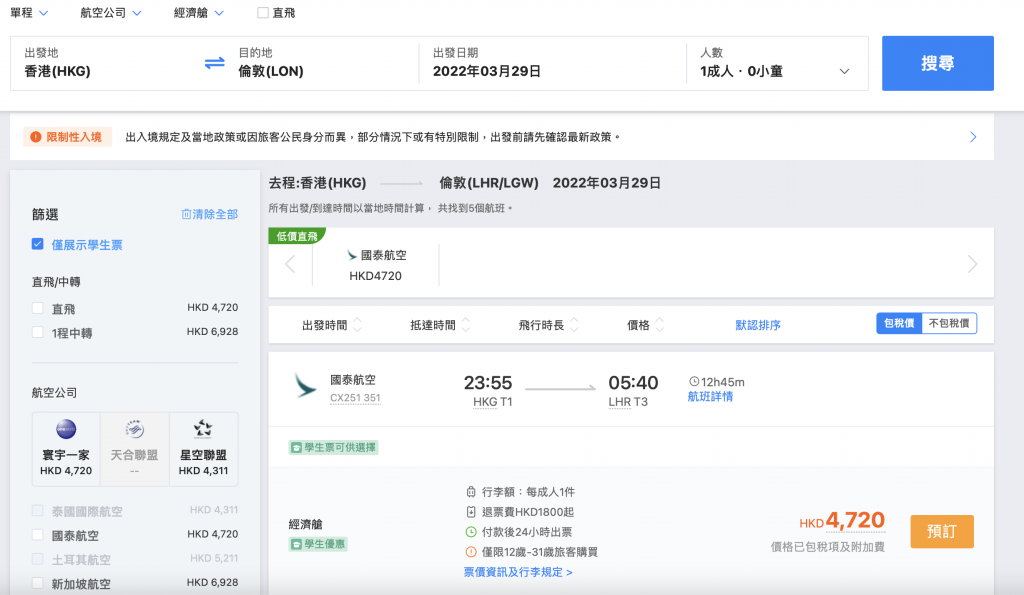Enable the 1程中轉 filter checkbox
The image size is (1024, 595).
38,333
